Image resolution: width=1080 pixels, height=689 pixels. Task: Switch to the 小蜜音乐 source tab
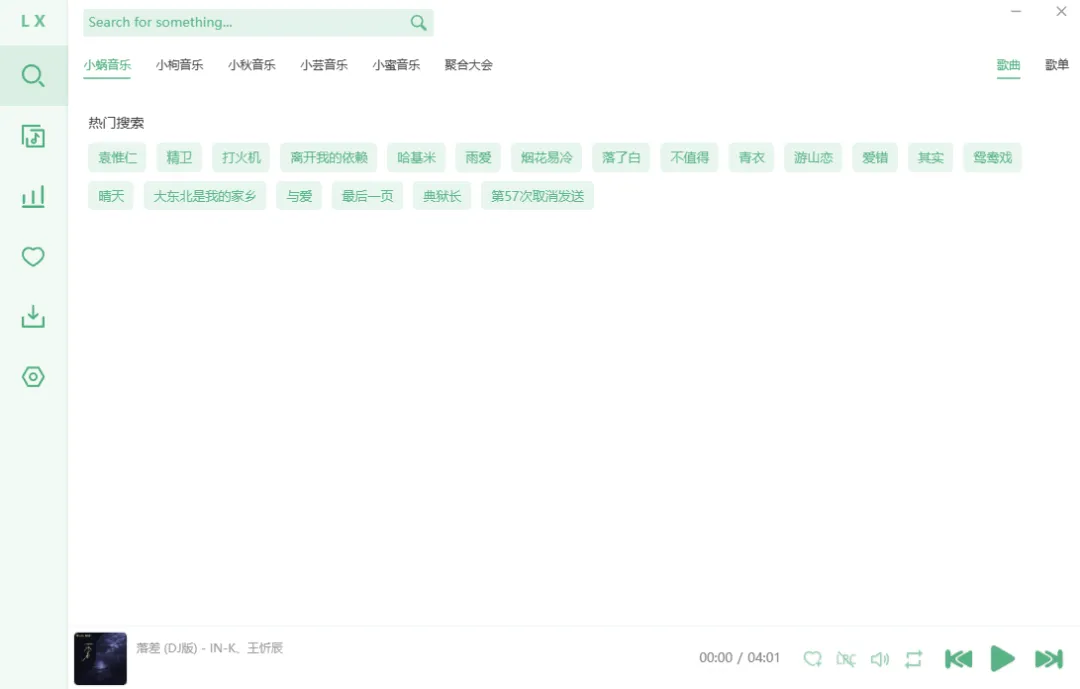(396, 65)
